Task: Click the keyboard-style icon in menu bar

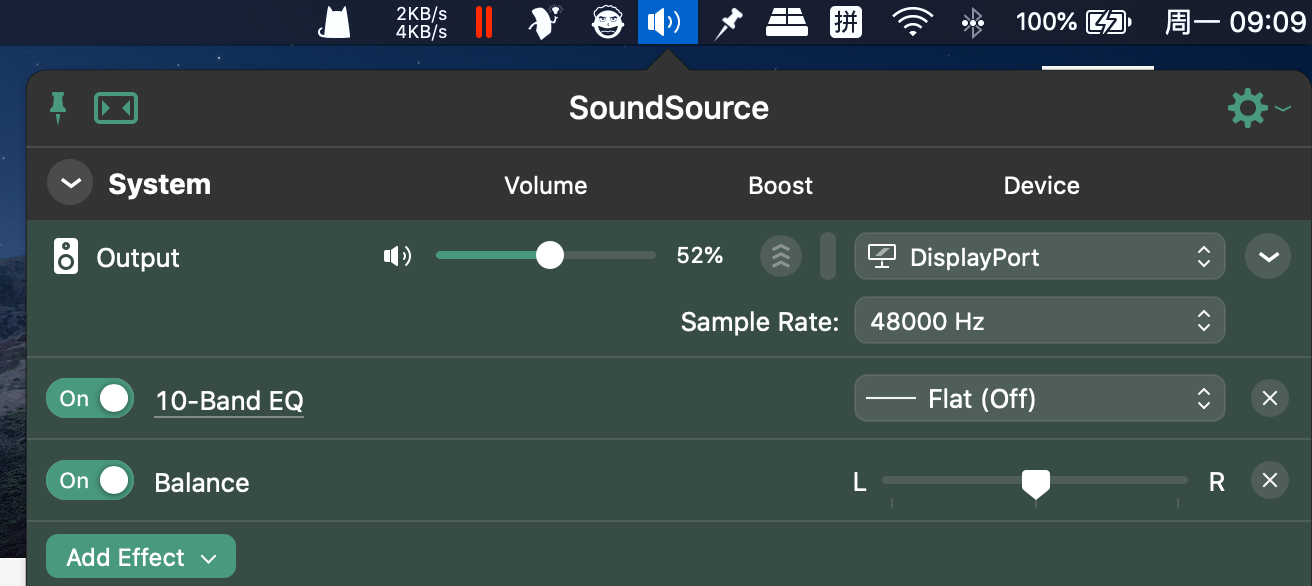Action: (787, 22)
